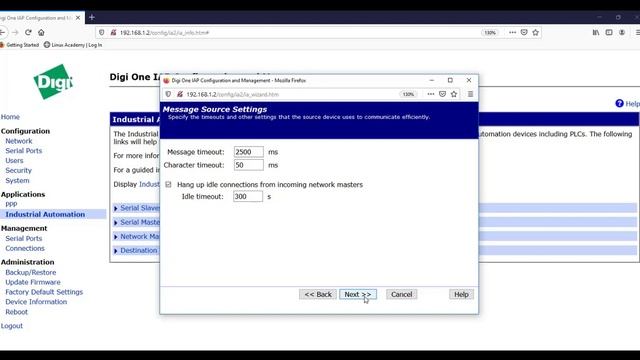640x360 pixels.
Task: Go to Home in sidebar
Action: coord(10,117)
